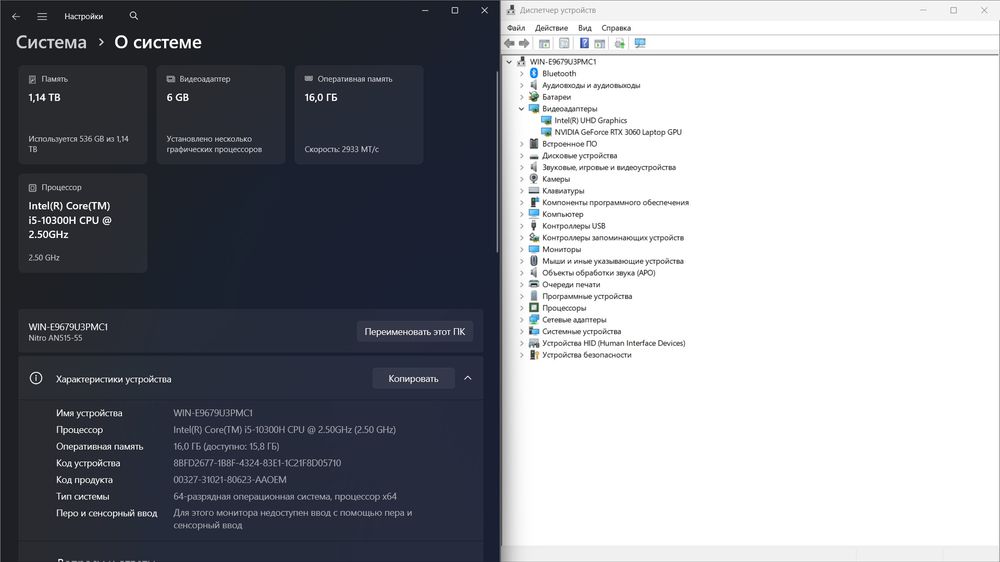Viewport: 1000px width, 562px height.
Task: Click the webcam icon next to Камеры
Action: pyautogui.click(x=534, y=179)
